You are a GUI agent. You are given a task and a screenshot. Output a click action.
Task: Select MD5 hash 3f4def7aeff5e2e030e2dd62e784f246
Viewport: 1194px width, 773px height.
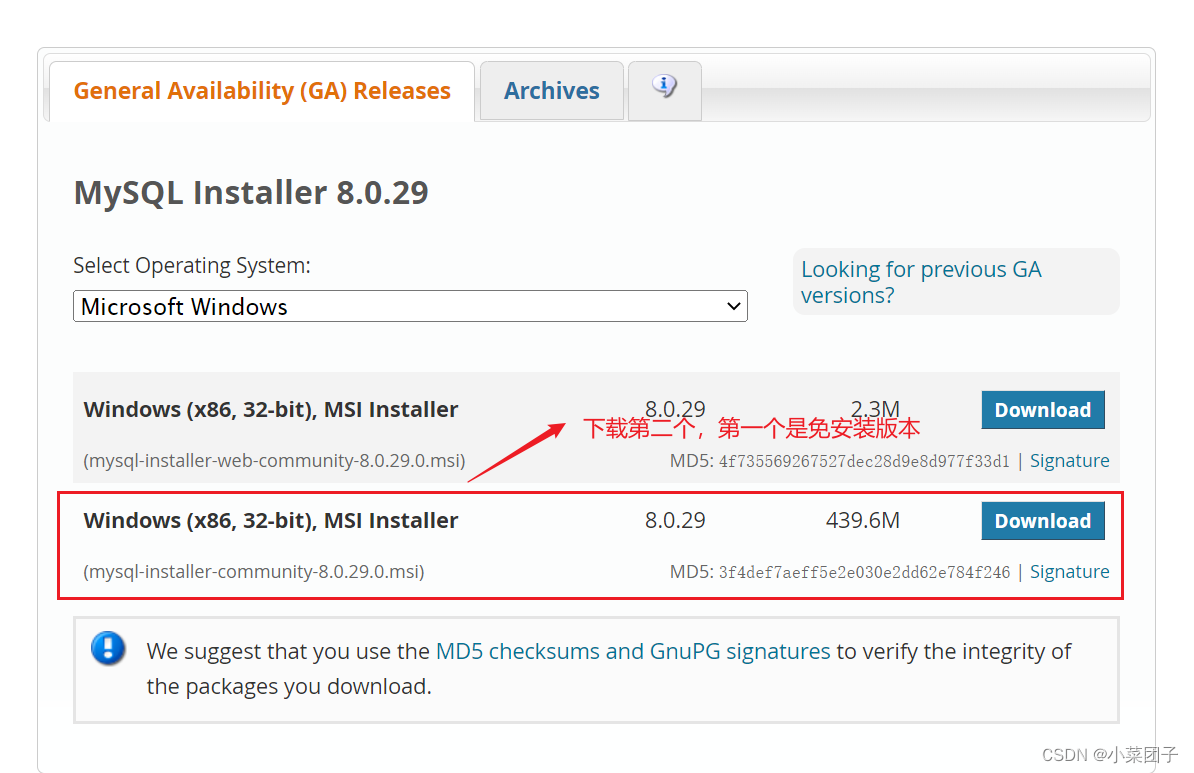[x=864, y=572]
